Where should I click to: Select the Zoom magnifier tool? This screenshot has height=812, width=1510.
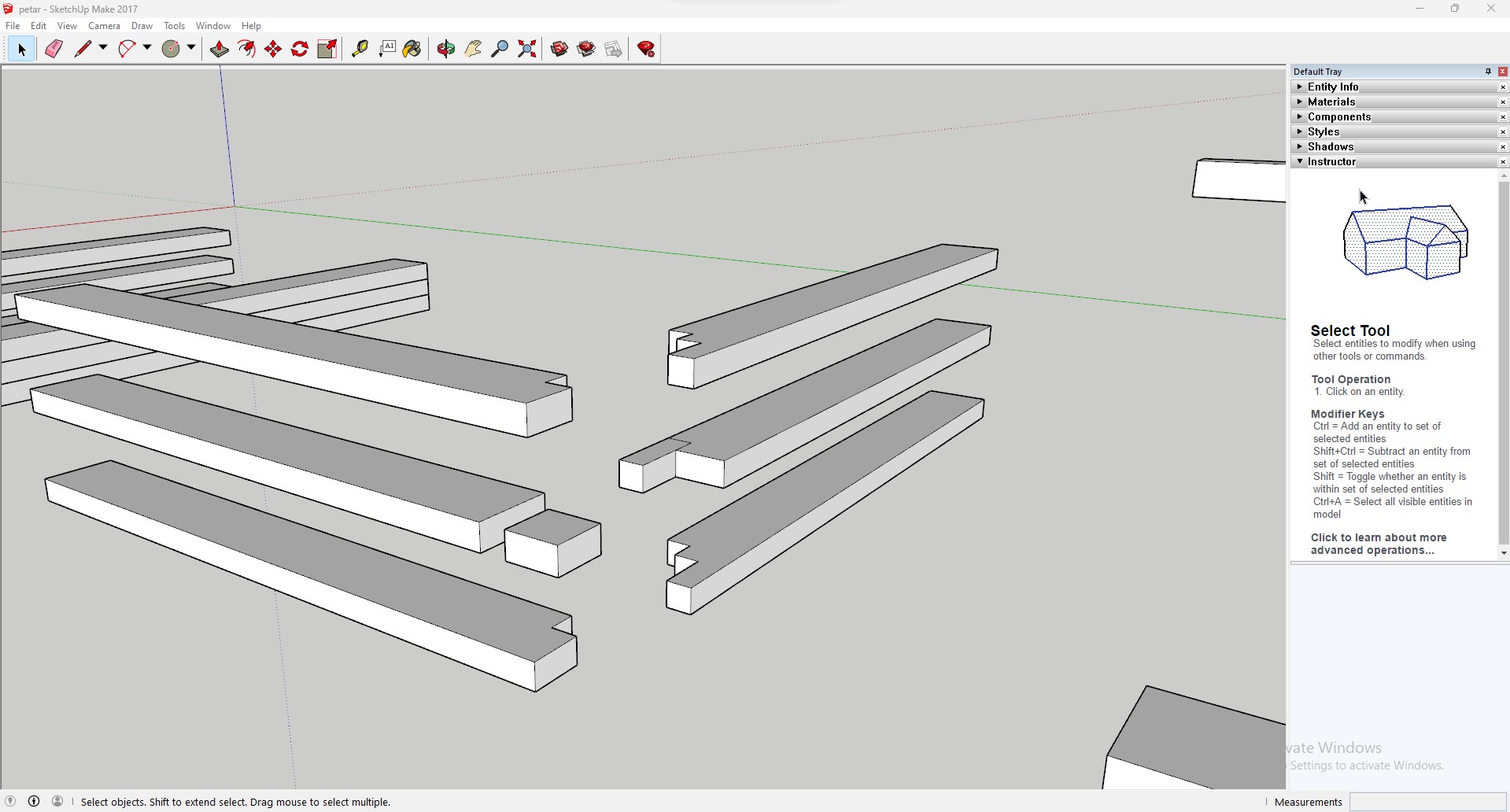[x=500, y=50]
